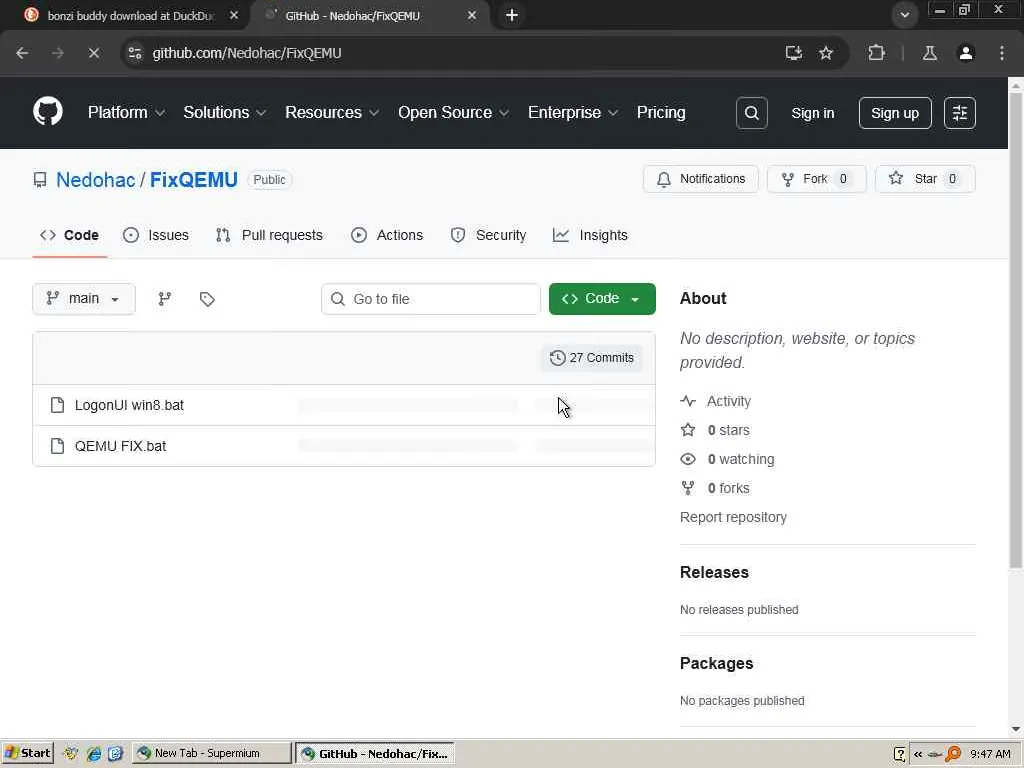Open the green Code dropdown button

(602, 298)
